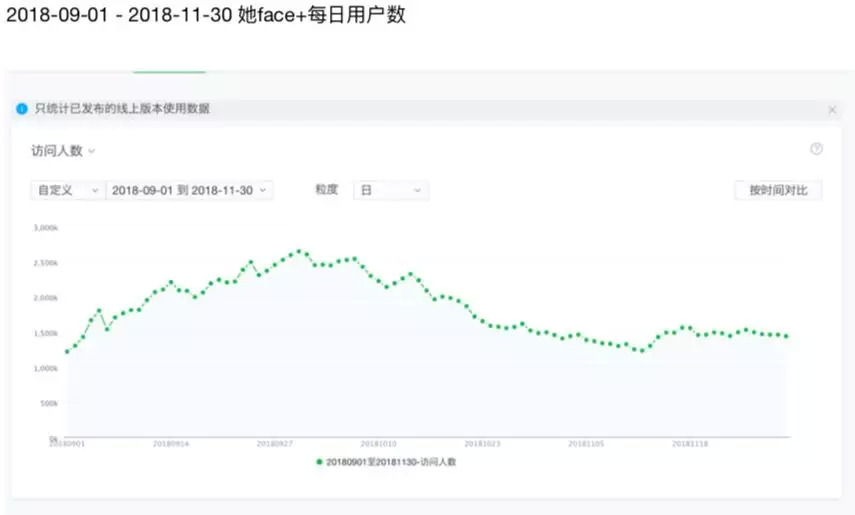Click the 按时间对比 button
The image size is (855, 515).
click(x=778, y=190)
